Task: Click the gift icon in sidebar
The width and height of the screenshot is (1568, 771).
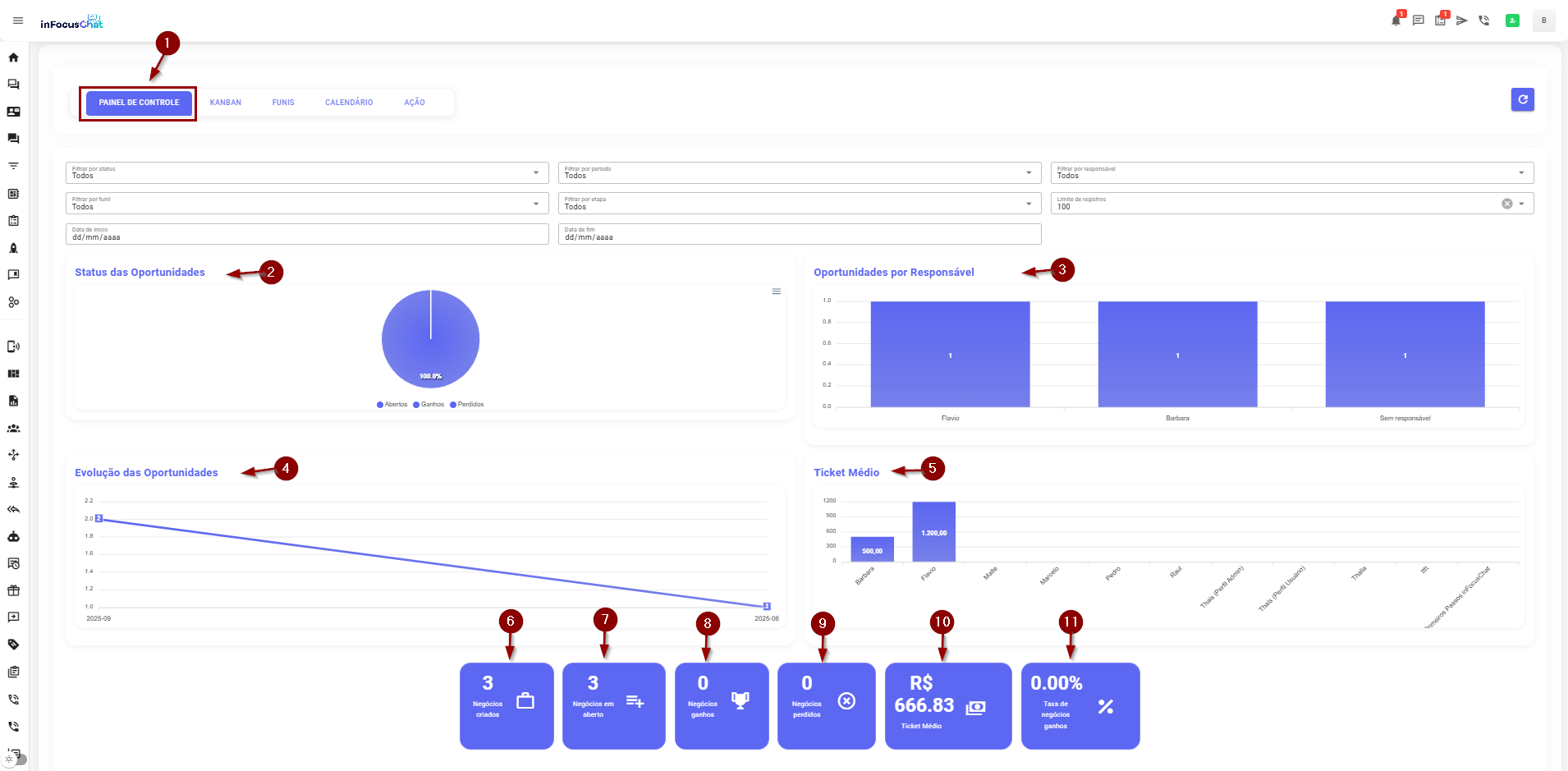Action: 13,590
